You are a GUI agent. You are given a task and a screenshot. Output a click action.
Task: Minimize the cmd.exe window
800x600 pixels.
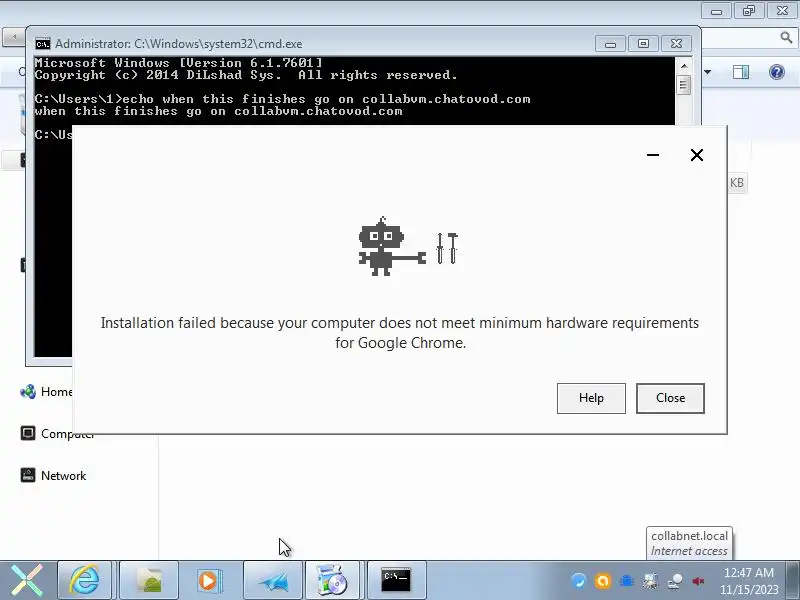point(610,44)
